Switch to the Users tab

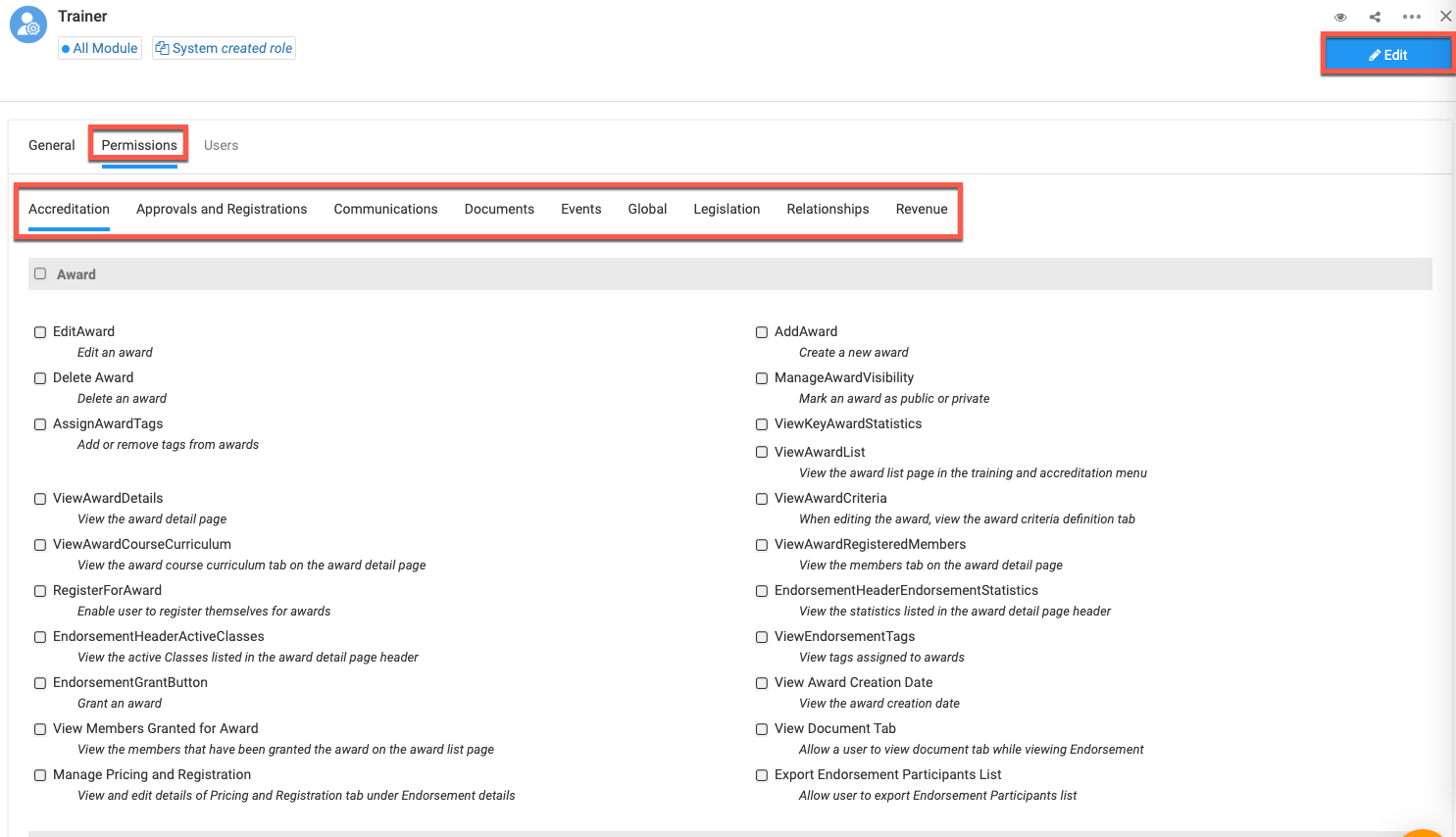click(221, 144)
